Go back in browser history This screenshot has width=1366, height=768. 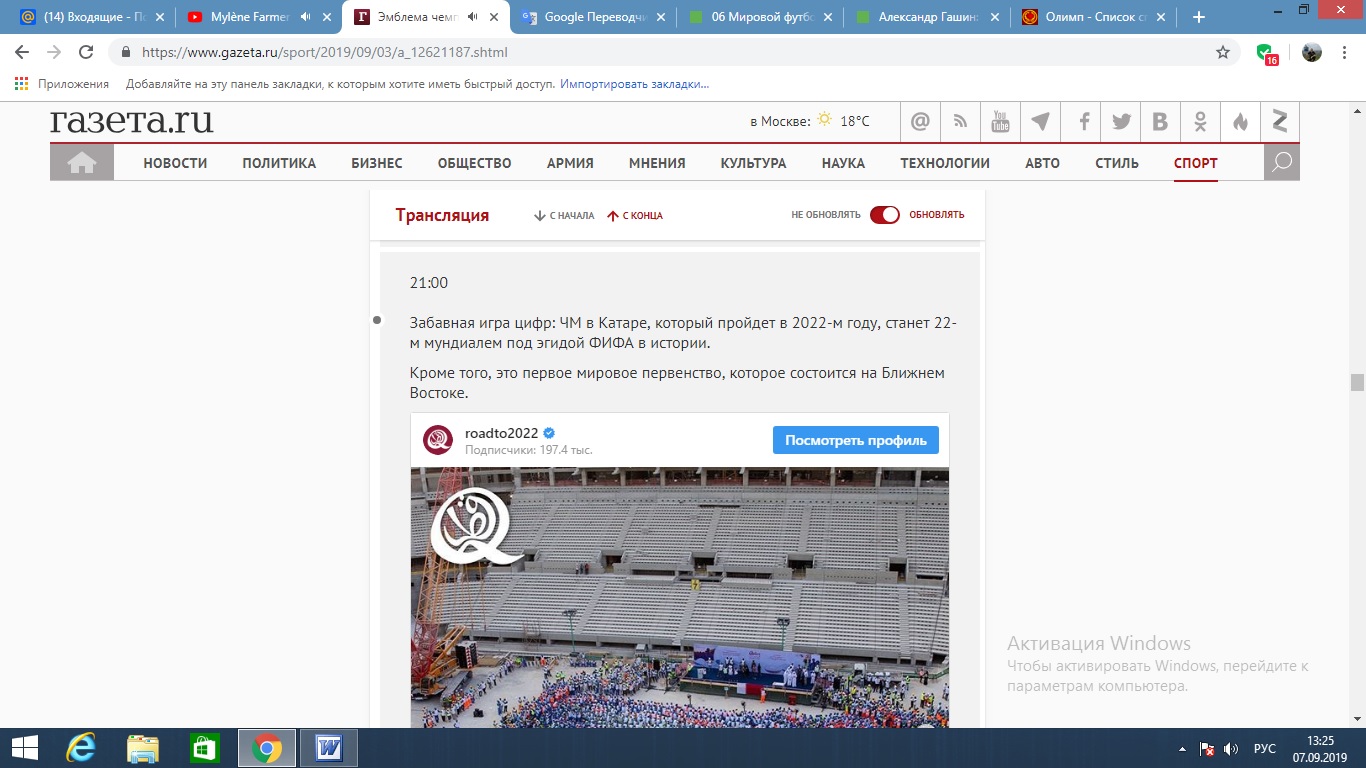[x=22, y=52]
